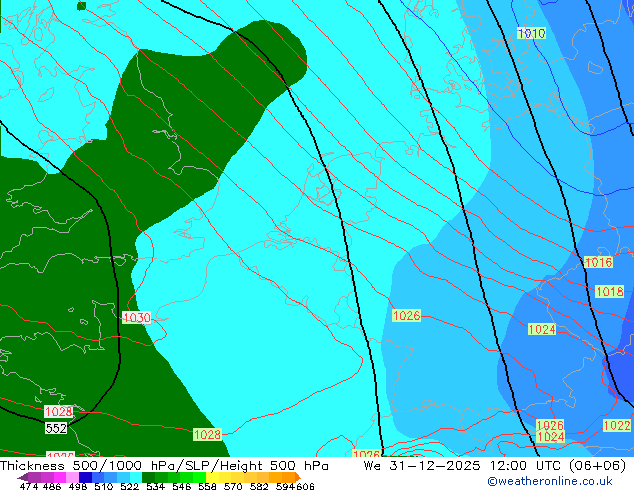Image resolution: width=634 pixels, height=490 pixels.
Task: Click the 1026 label in the map center-right
Action: (x=407, y=315)
